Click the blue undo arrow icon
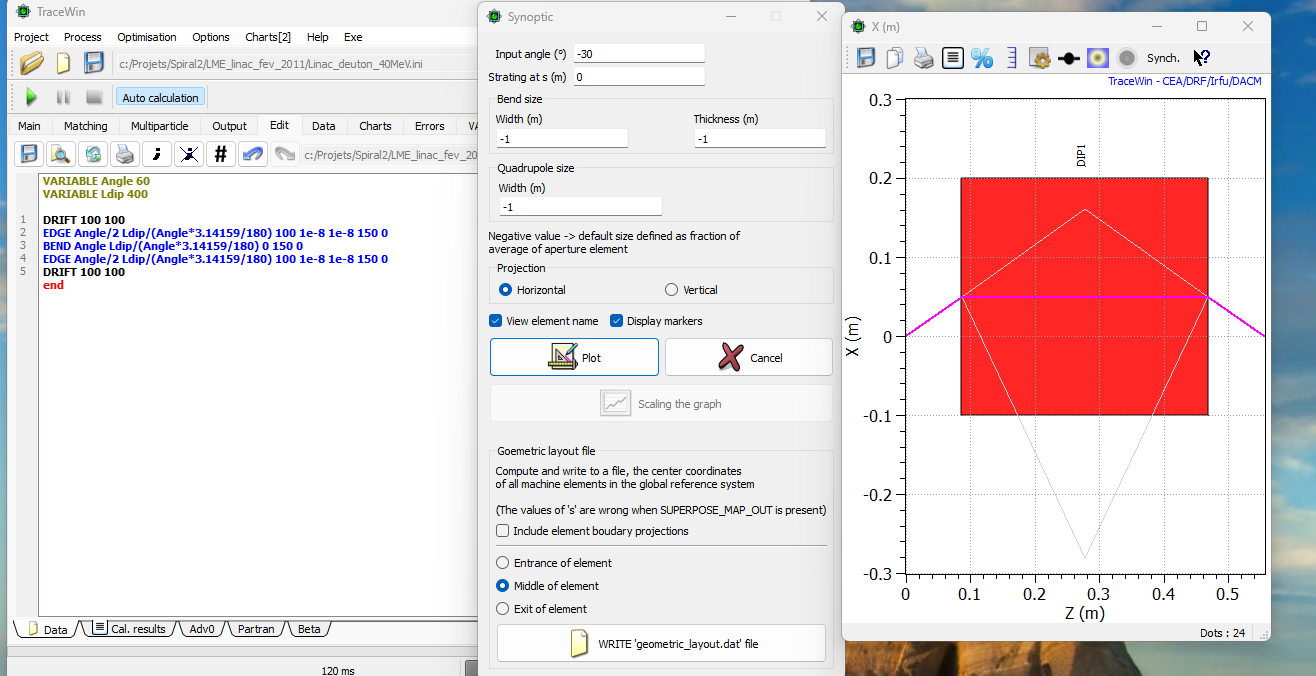The image size is (1316, 676). tap(253, 154)
